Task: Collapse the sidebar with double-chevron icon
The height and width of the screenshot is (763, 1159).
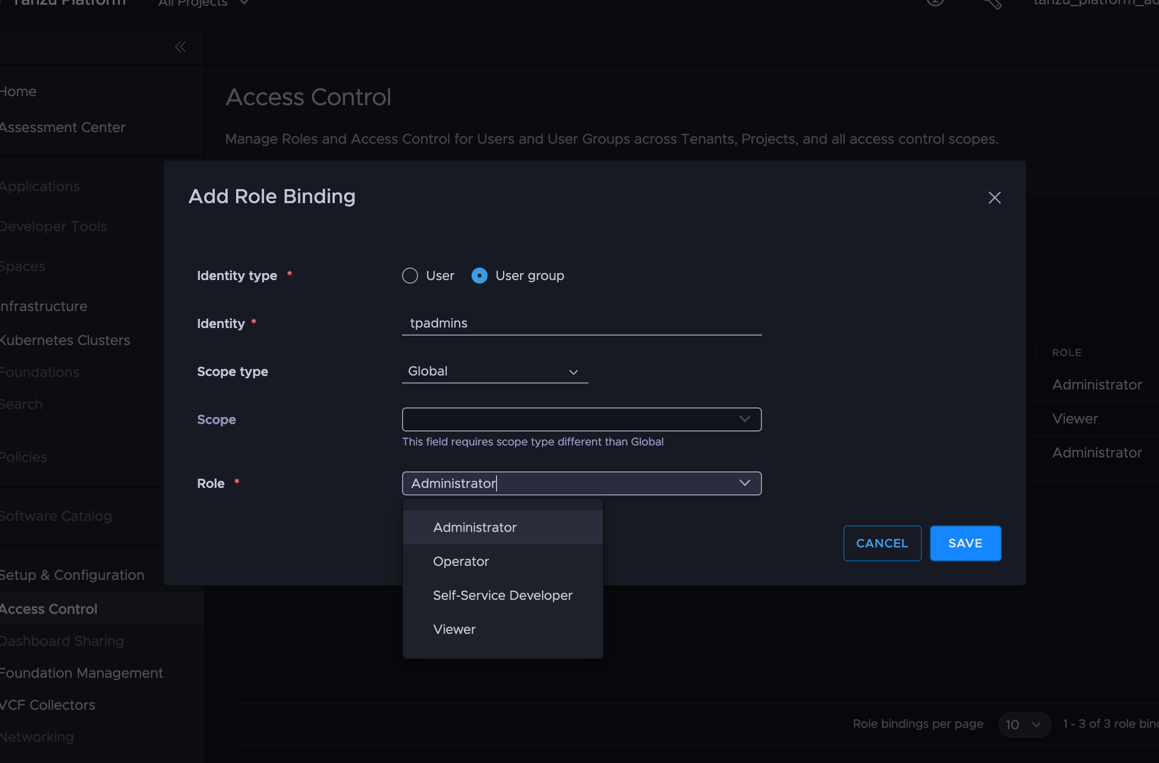Action: click(180, 47)
